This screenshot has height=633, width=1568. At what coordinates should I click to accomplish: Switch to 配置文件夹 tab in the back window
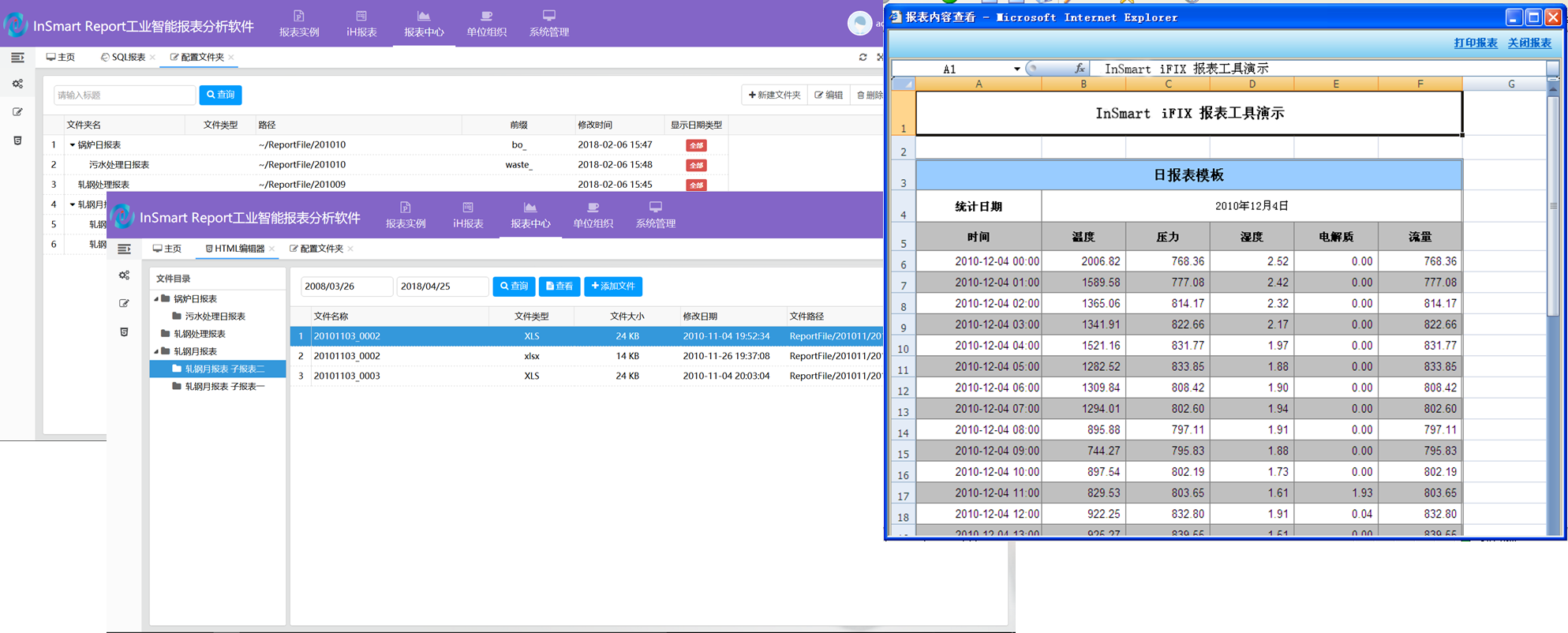coord(197,57)
